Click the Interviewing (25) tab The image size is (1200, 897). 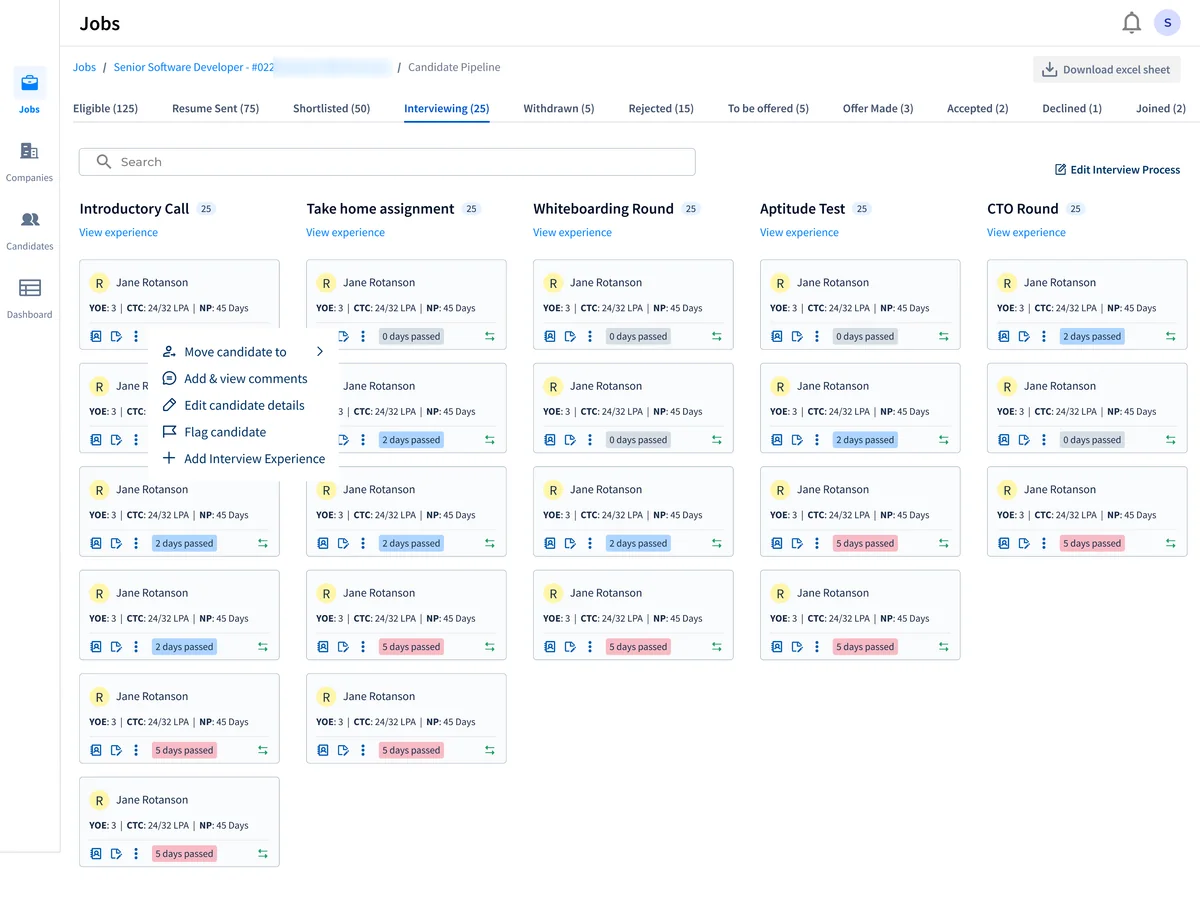(447, 108)
